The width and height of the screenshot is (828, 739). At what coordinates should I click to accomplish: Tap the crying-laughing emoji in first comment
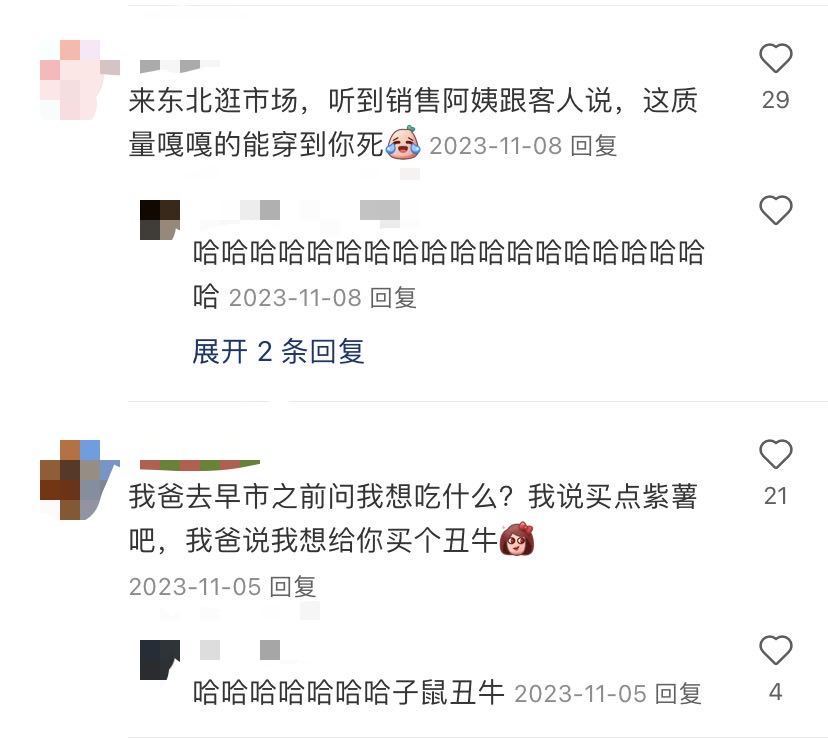click(403, 143)
